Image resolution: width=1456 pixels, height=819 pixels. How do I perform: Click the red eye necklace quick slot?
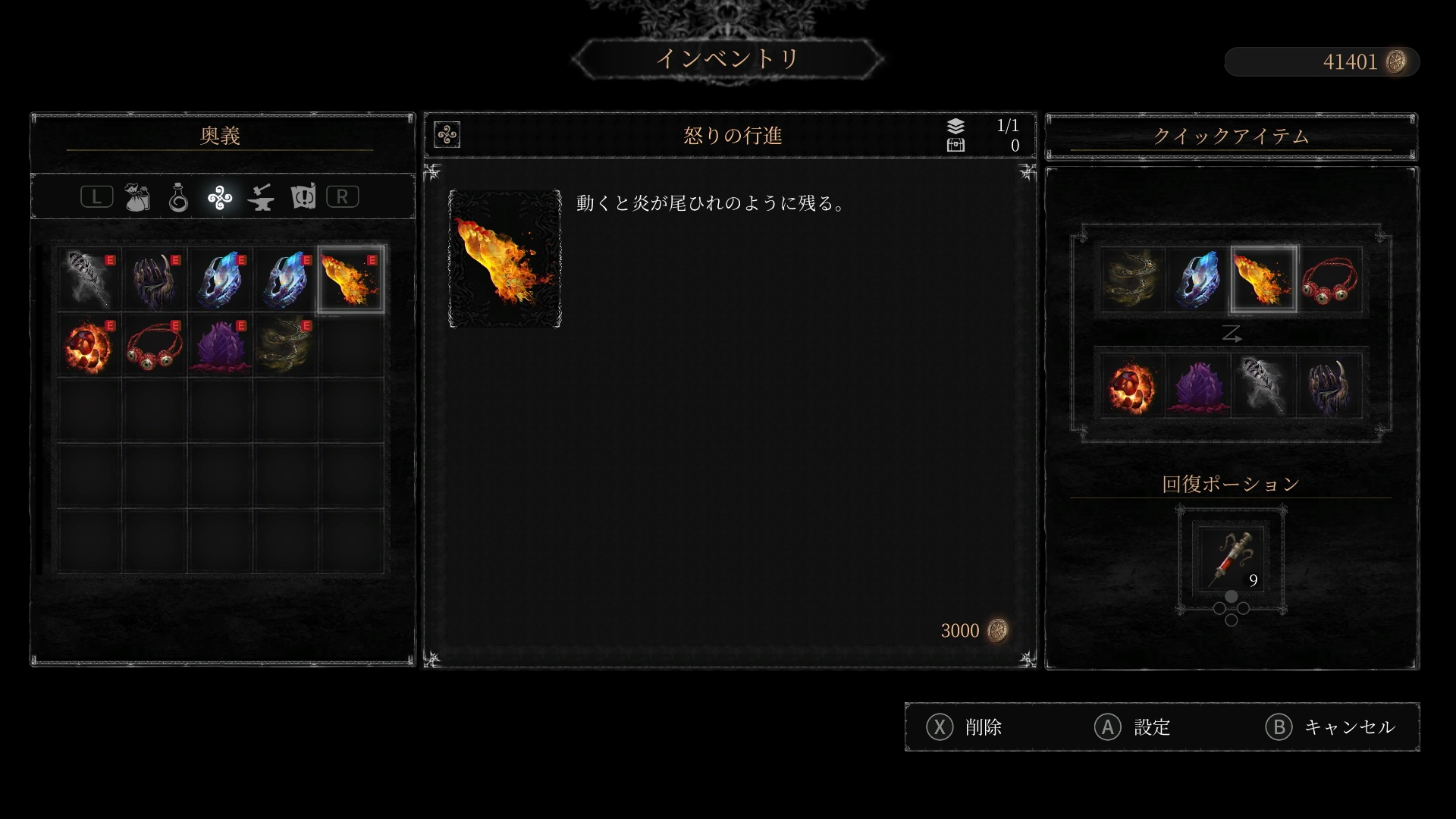tap(1329, 279)
